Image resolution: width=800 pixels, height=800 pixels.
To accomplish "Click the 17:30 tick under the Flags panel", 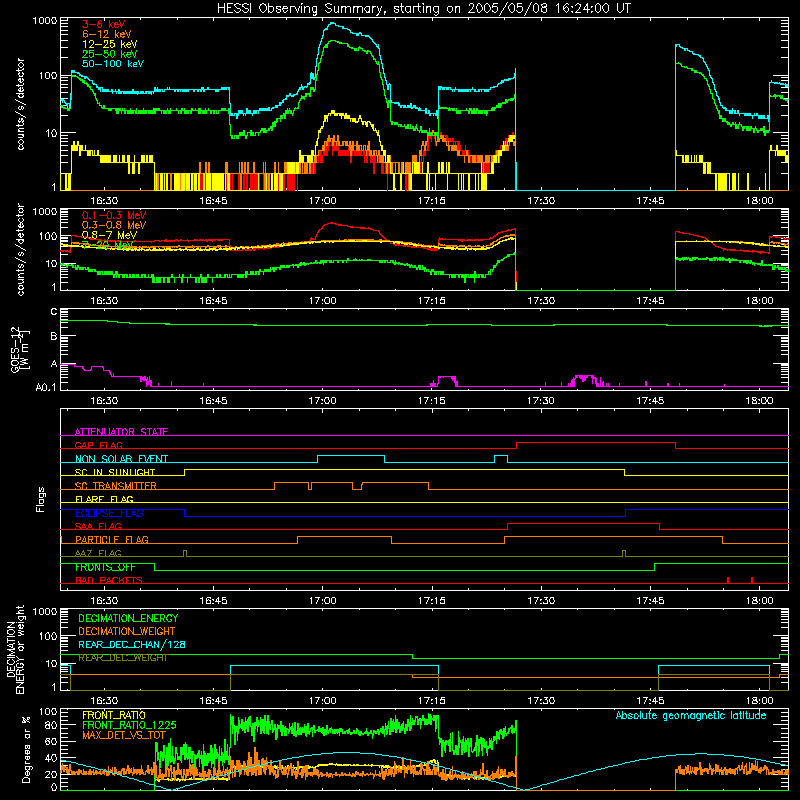I will (x=541, y=601).
